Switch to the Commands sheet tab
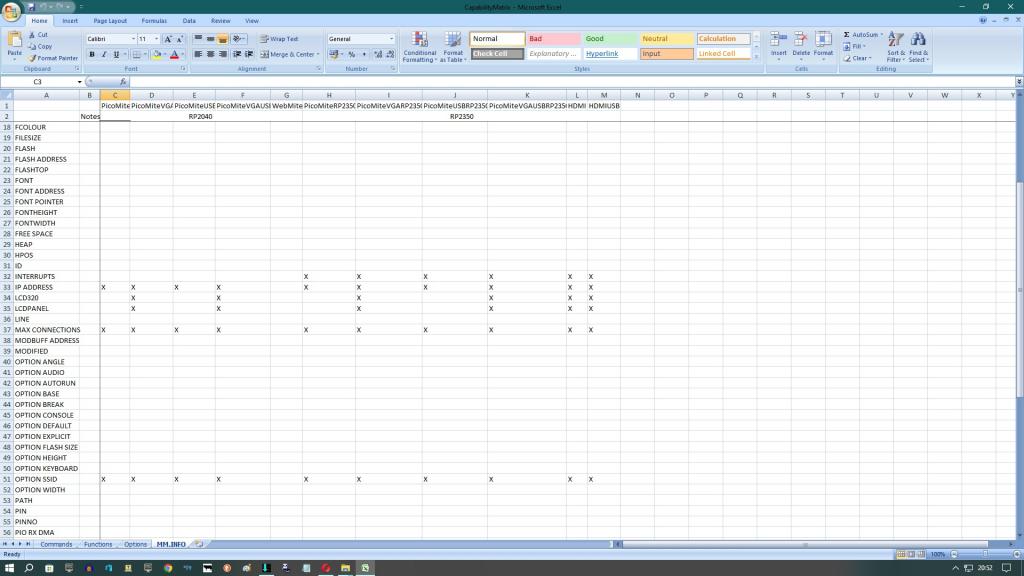This screenshot has width=1024, height=576. [56, 544]
